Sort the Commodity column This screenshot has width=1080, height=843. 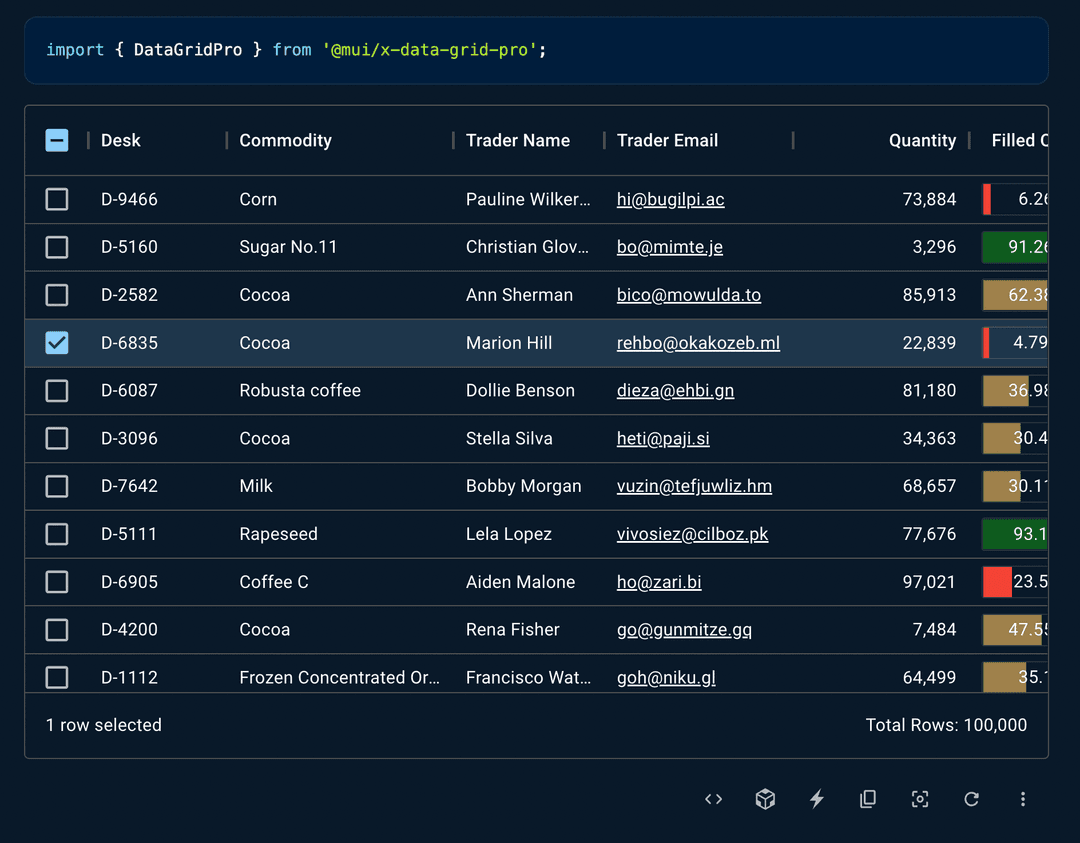285,140
